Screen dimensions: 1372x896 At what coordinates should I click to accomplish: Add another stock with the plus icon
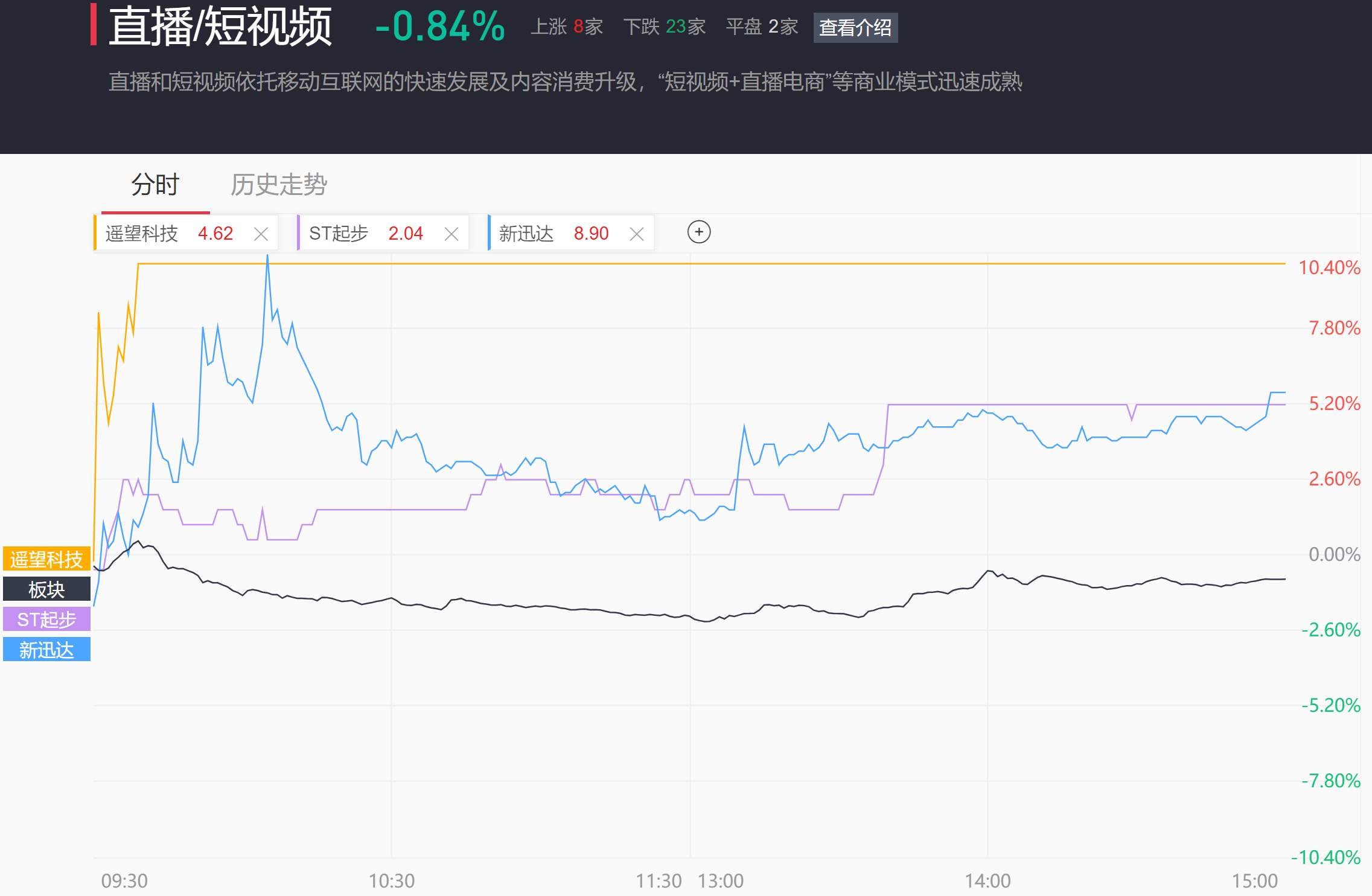[699, 232]
